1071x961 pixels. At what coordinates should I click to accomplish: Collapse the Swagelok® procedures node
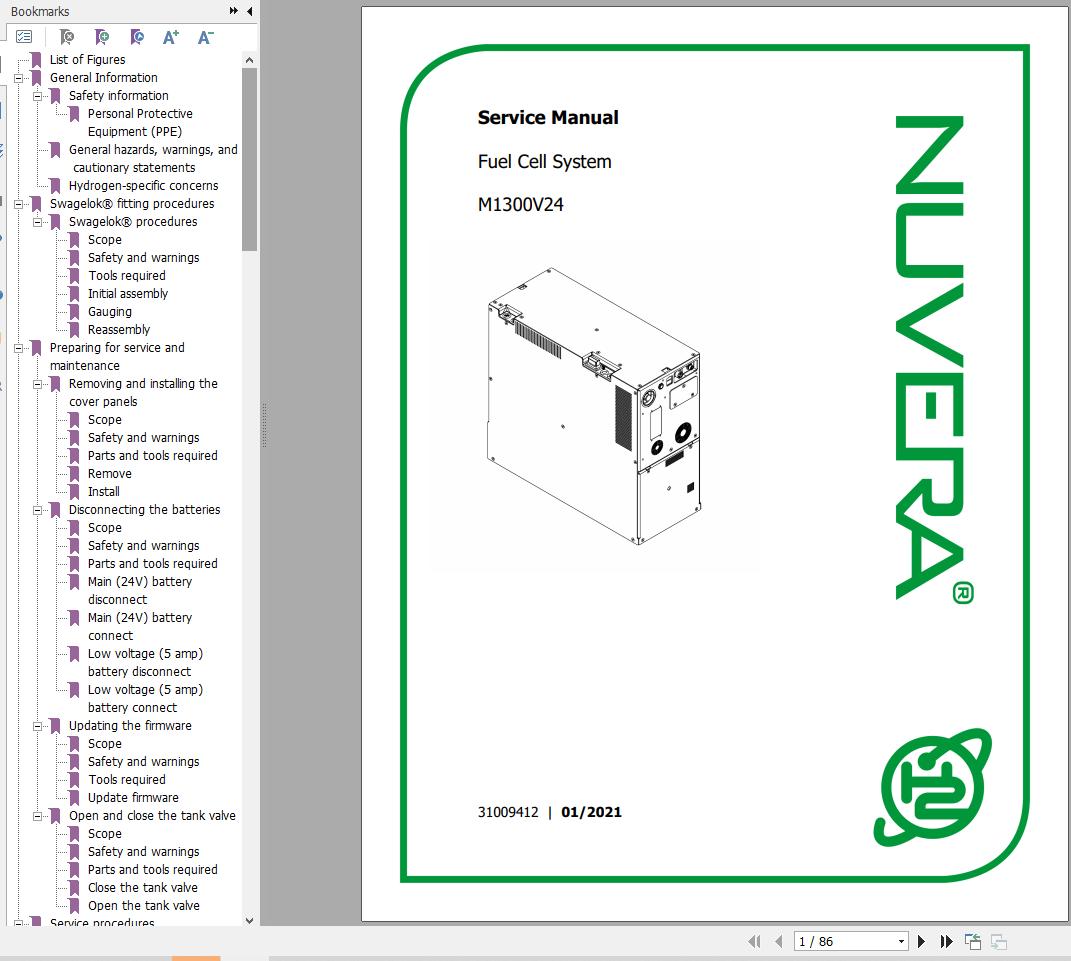coord(38,222)
